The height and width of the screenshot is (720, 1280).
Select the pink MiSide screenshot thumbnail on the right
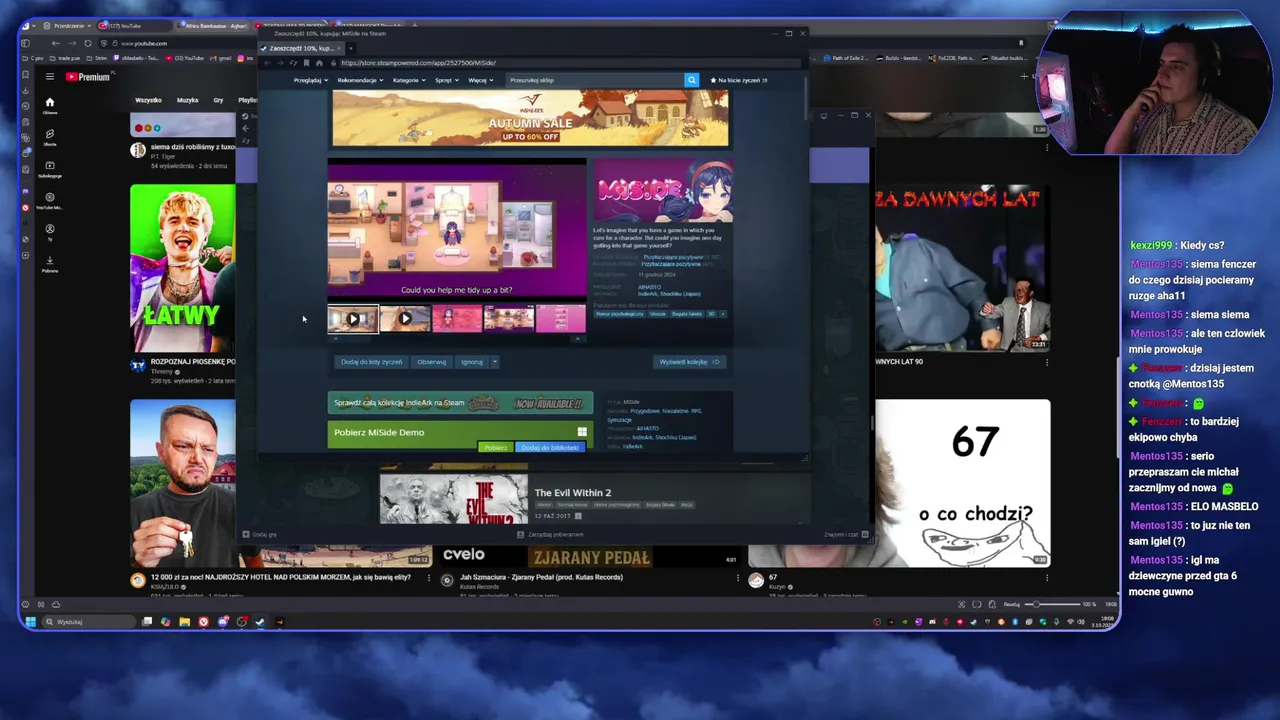click(x=560, y=319)
